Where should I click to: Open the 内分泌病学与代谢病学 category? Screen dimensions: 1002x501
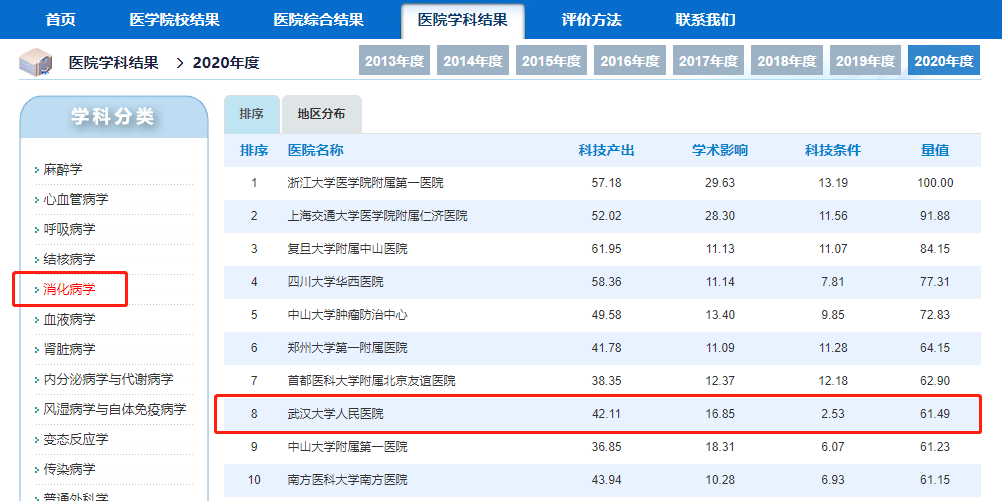(x=108, y=379)
